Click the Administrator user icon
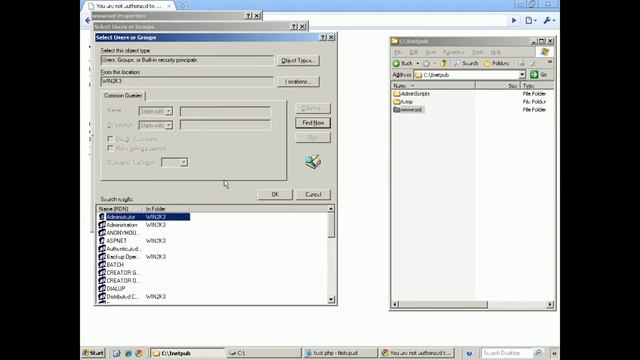The height and width of the screenshot is (360, 640). [x=102, y=217]
